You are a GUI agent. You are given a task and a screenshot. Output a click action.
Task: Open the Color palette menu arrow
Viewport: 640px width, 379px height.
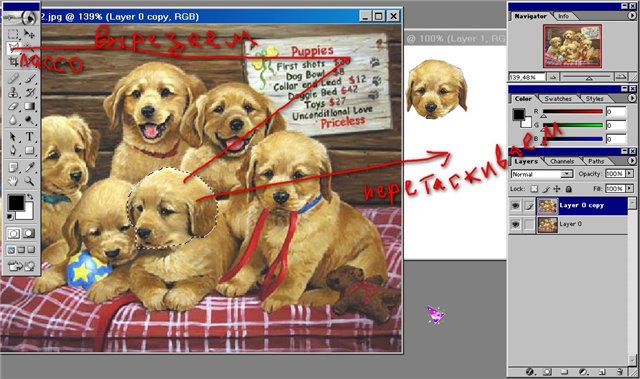631,98
